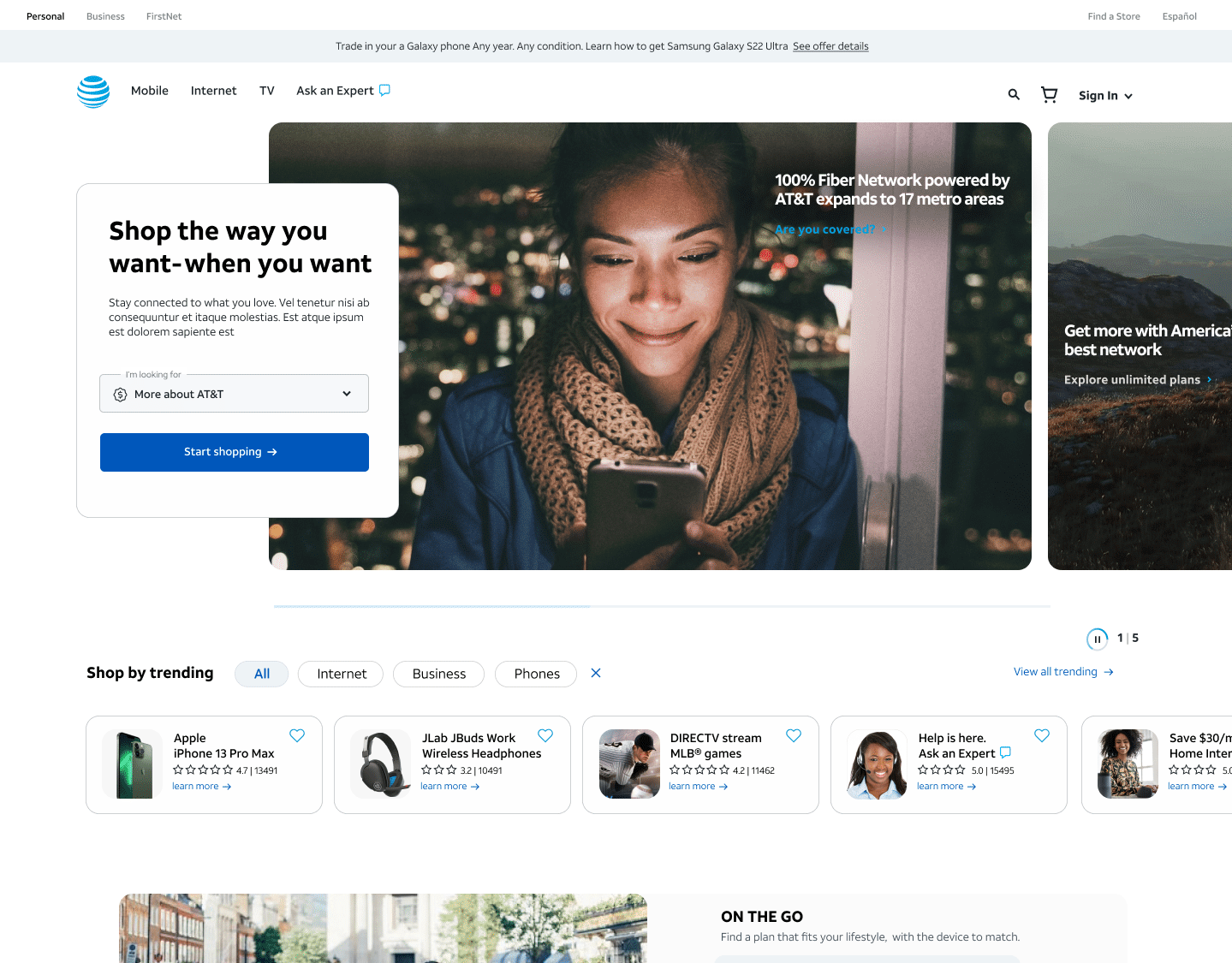Click Find a Store link
Image resolution: width=1232 pixels, height=963 pixels.
click(x=1114, y=16)
